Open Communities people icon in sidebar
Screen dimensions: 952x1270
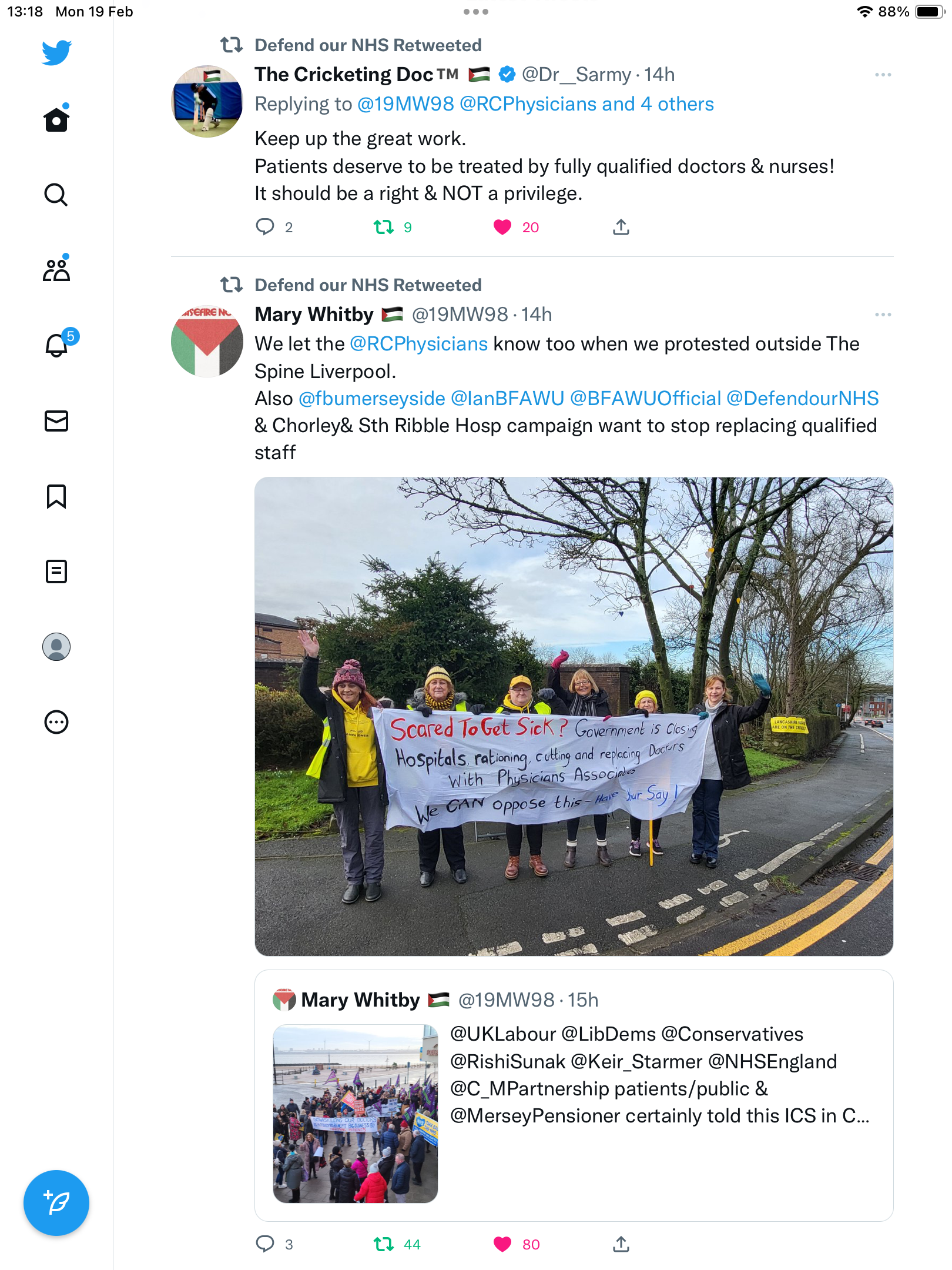coord(56,270)
